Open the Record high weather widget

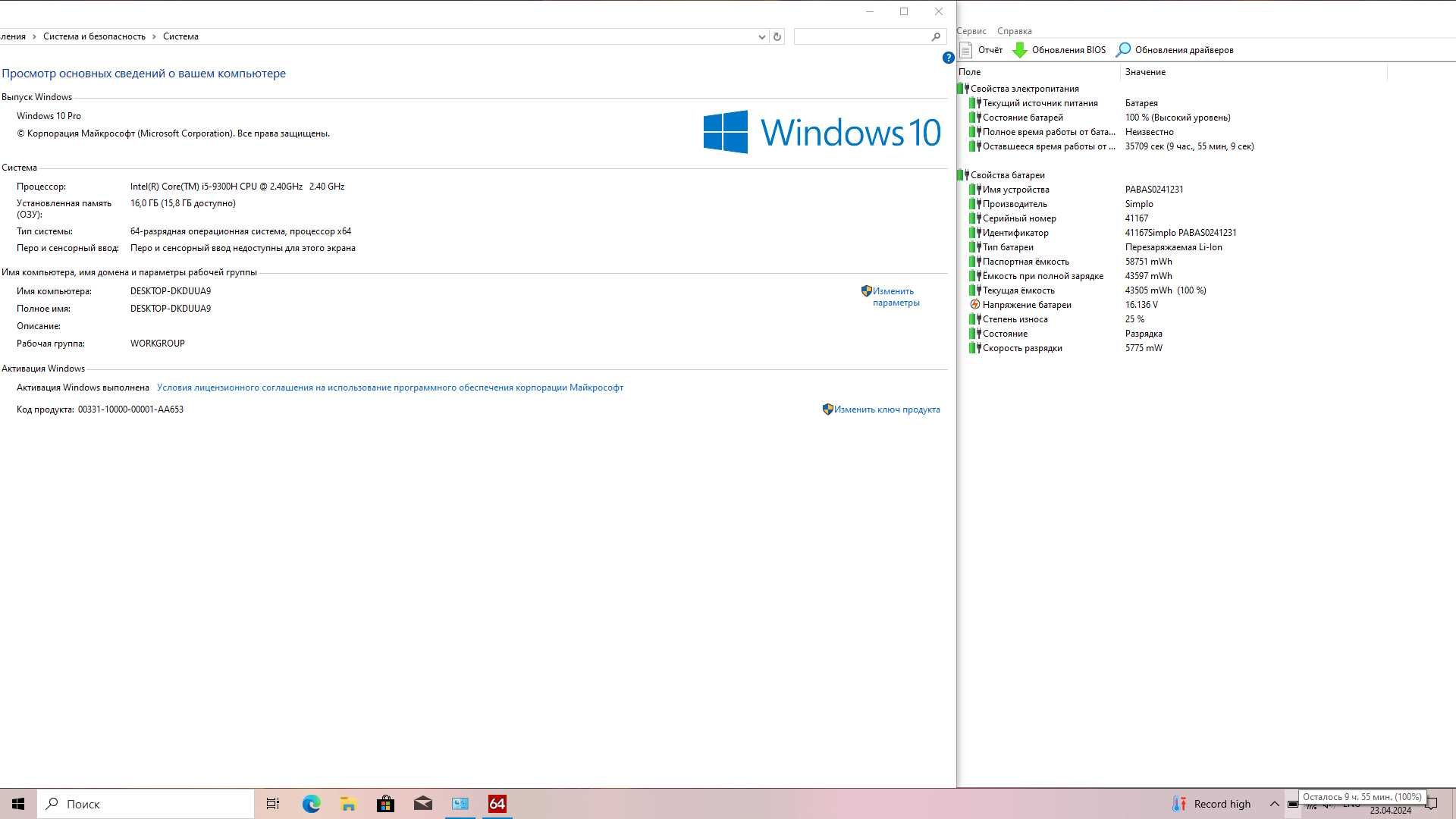tap(1211, 804)
